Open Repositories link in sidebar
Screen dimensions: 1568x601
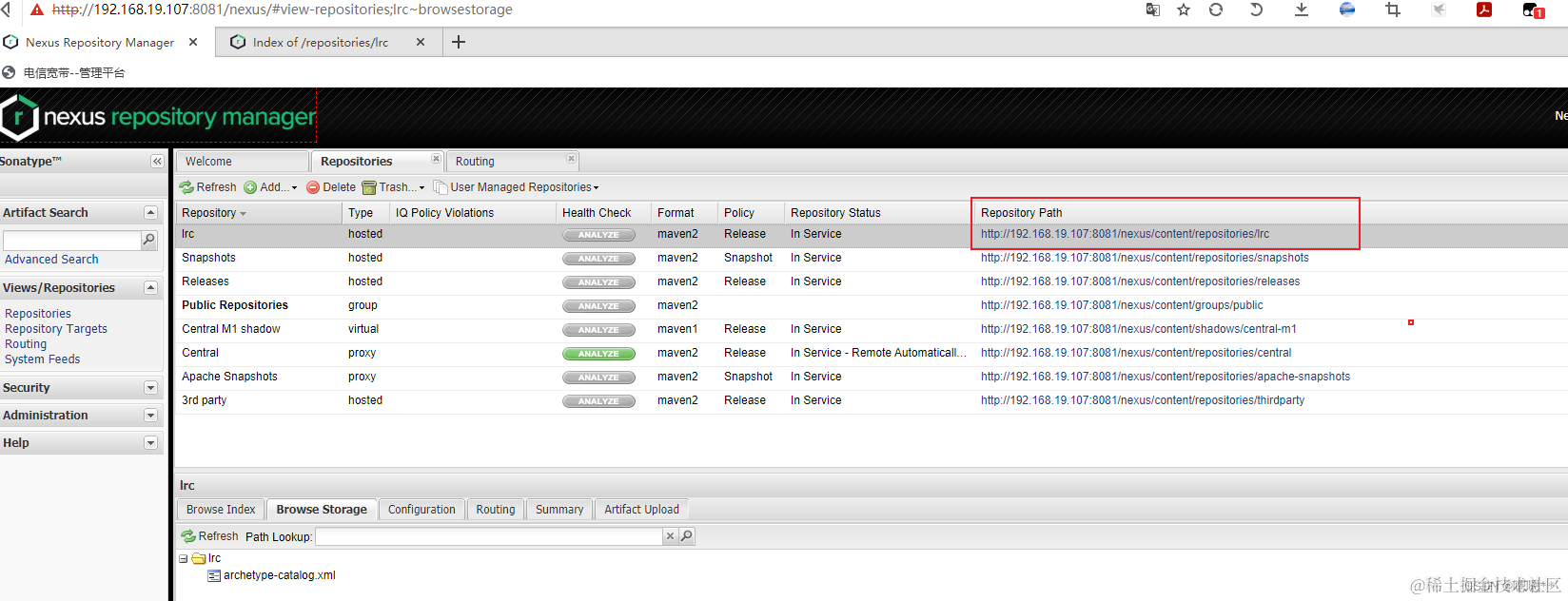tap(38, 313)
